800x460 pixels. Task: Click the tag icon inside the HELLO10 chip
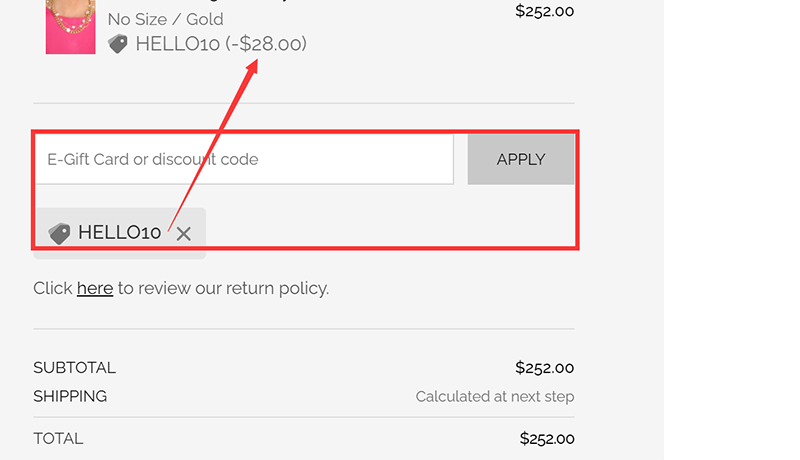[x=59, y=233]
